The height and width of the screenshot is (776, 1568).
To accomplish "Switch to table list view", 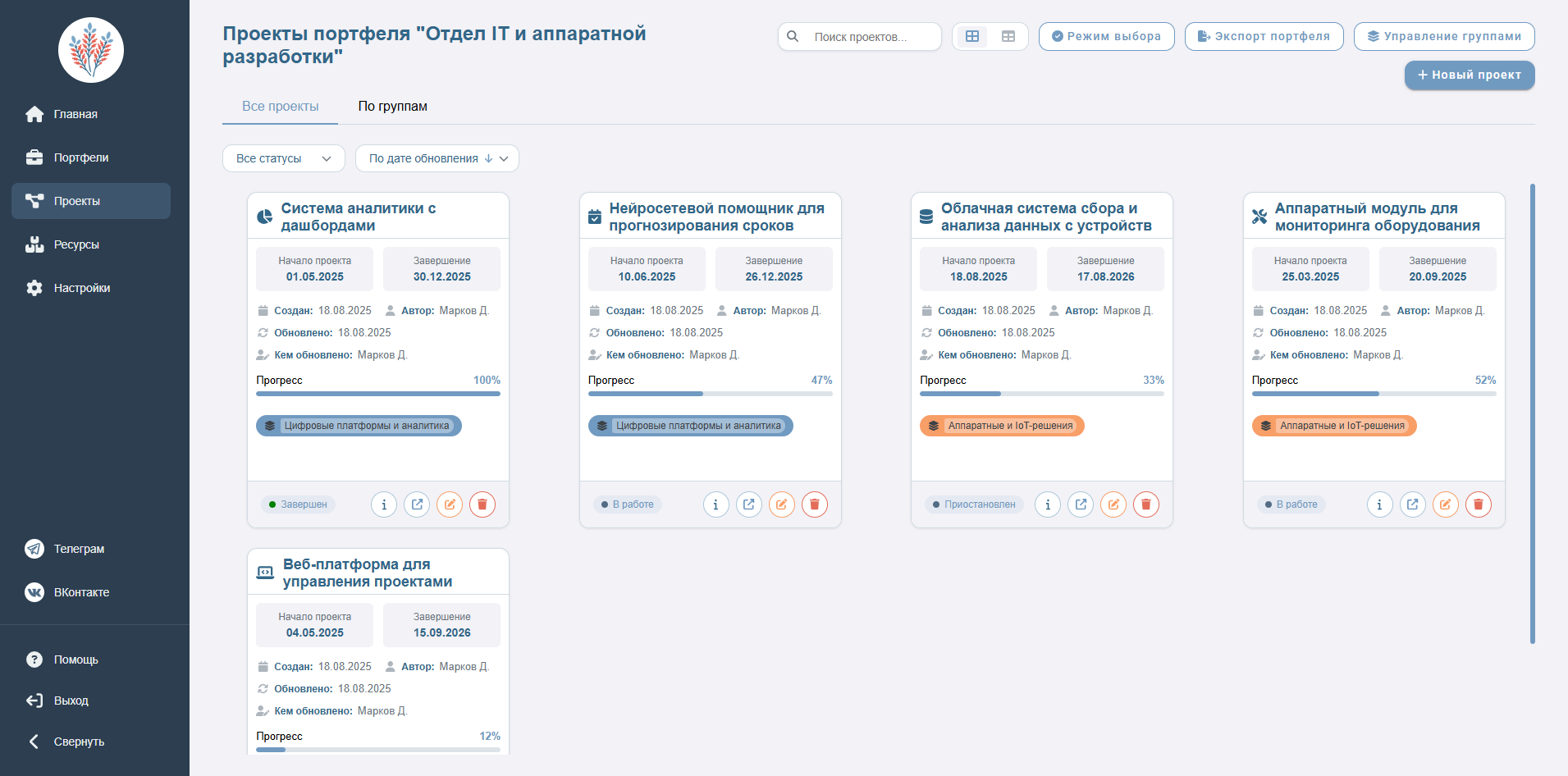I will (1008, 36).
